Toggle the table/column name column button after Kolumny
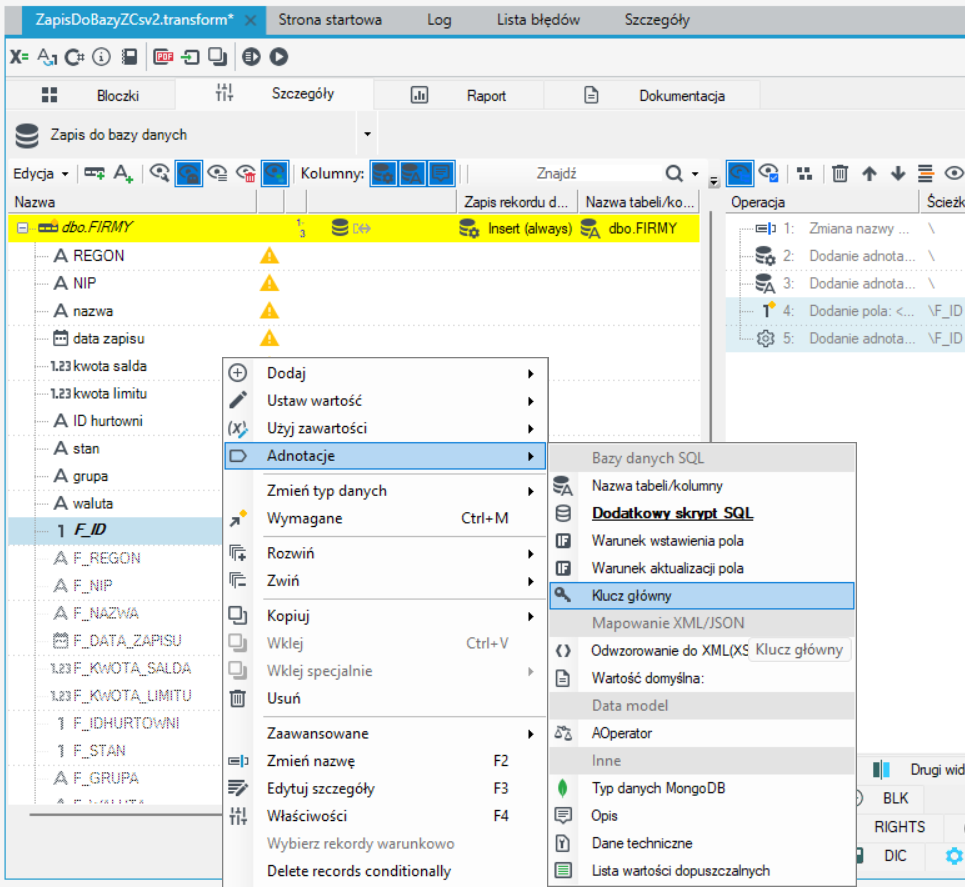This screenshot has height=887, width=965. tap(412, 174)
